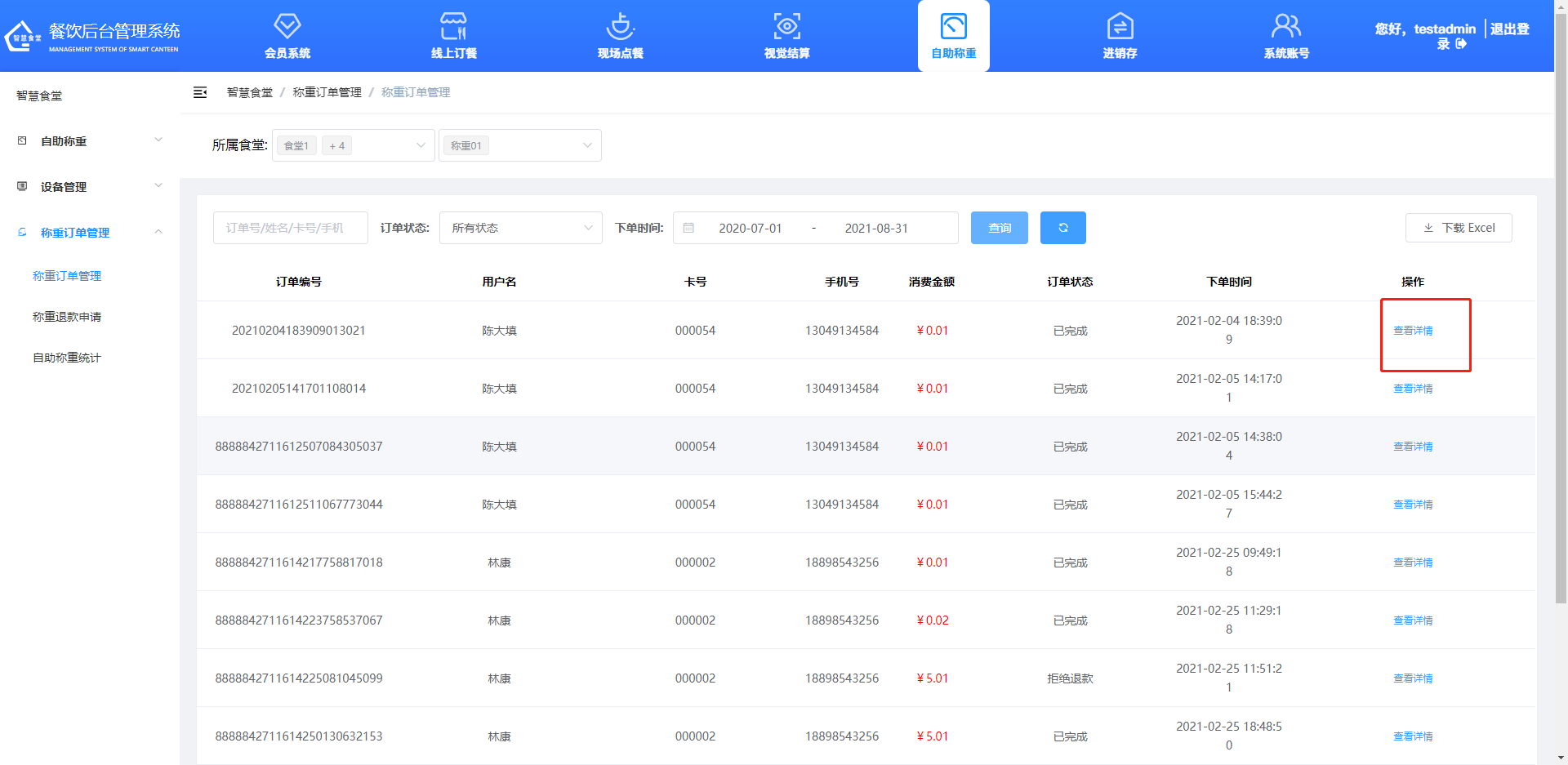
Task: Open the 订单状态 所有状态 dropdown
Action: [x=520, y=228]
